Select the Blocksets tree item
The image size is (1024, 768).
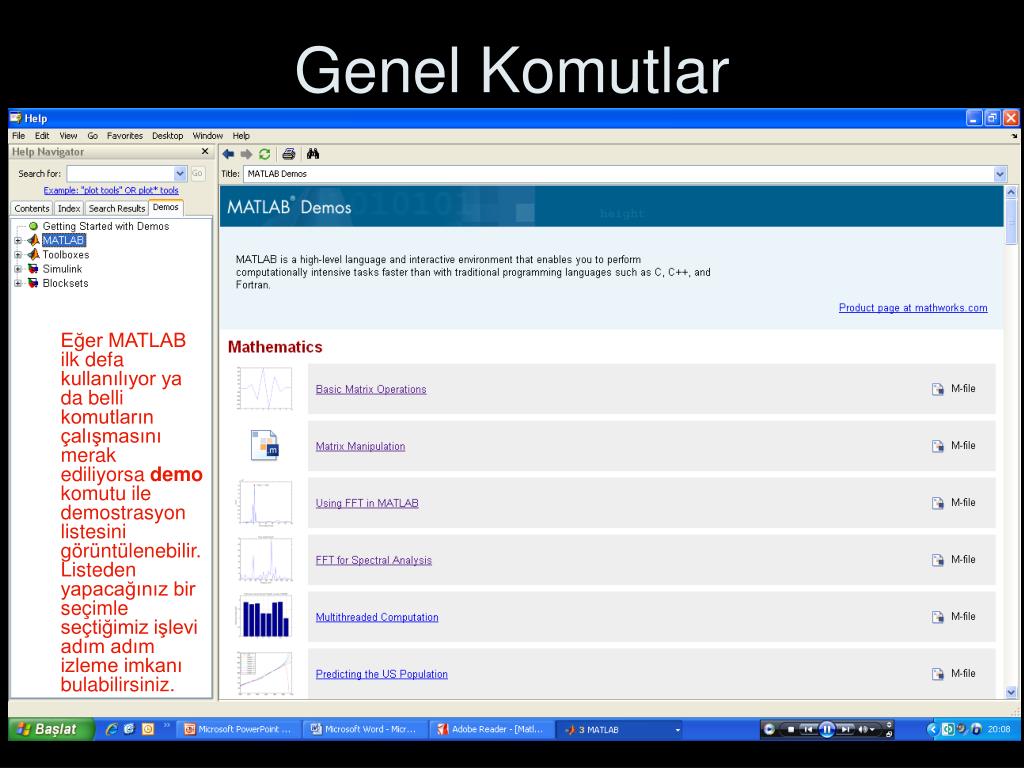point(65,283)
